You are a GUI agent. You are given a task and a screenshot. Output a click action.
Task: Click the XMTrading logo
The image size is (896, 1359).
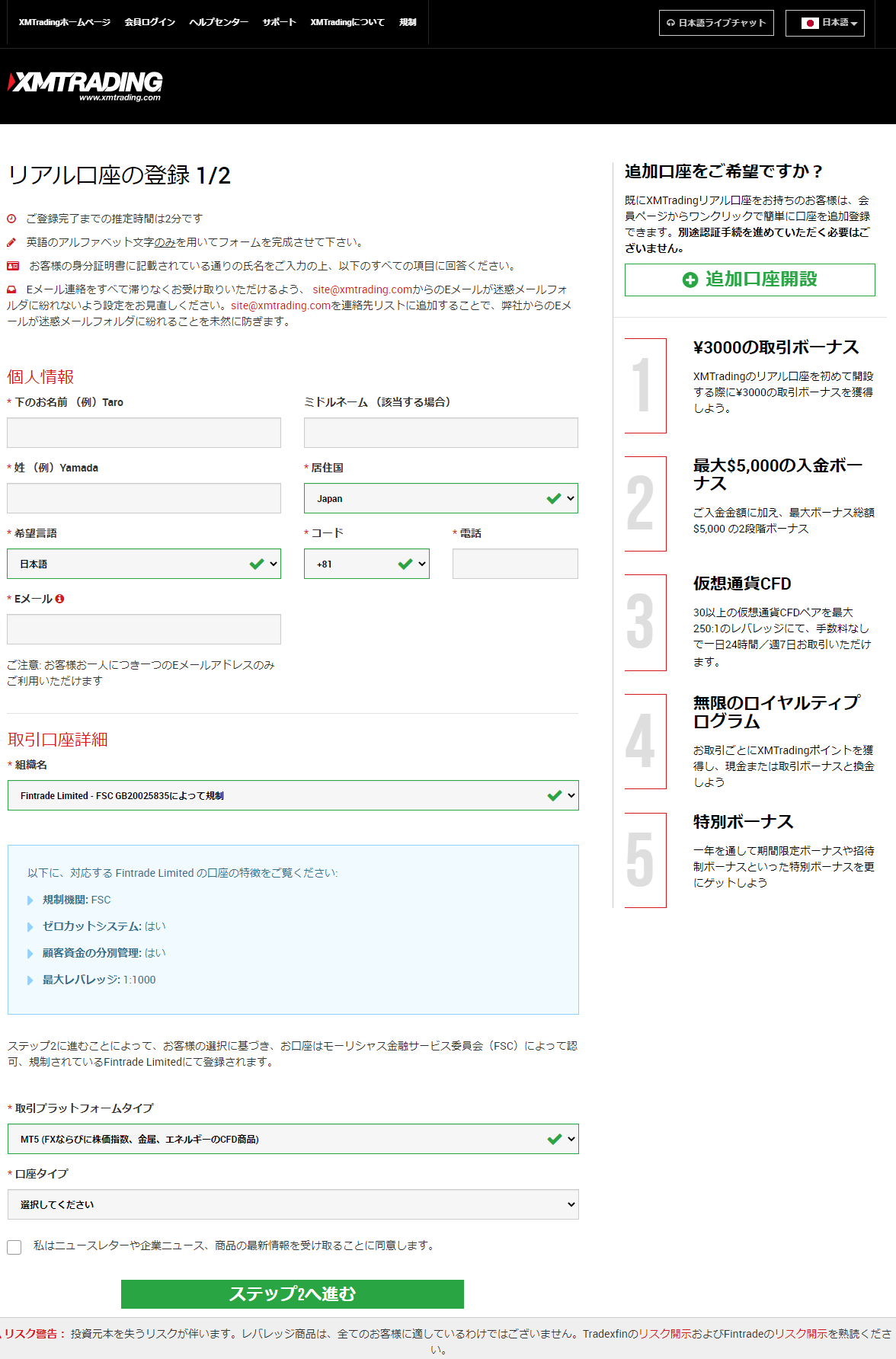pyautogui.click(x=85, y=85)
